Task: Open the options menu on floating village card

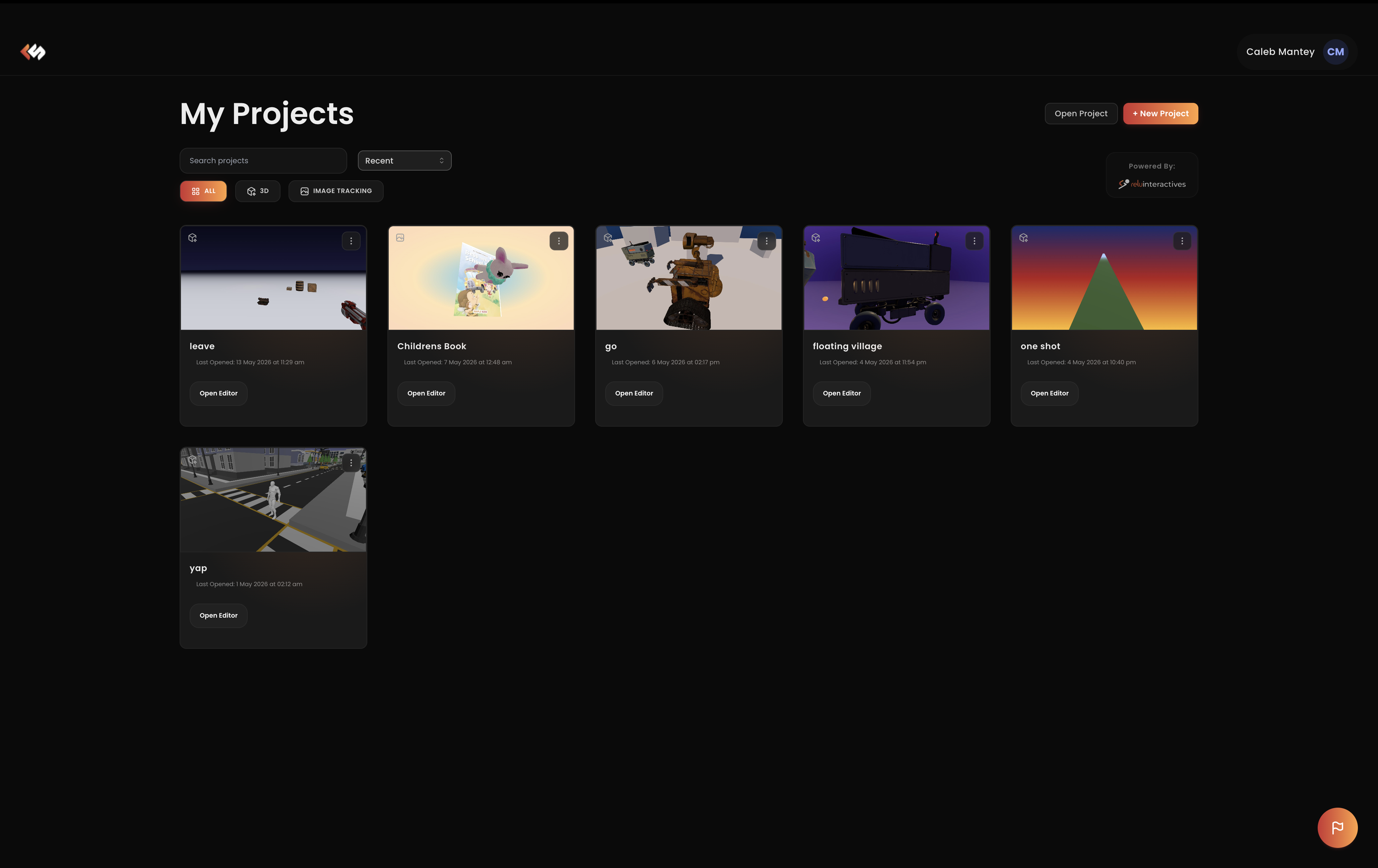Action: point(974,241)
